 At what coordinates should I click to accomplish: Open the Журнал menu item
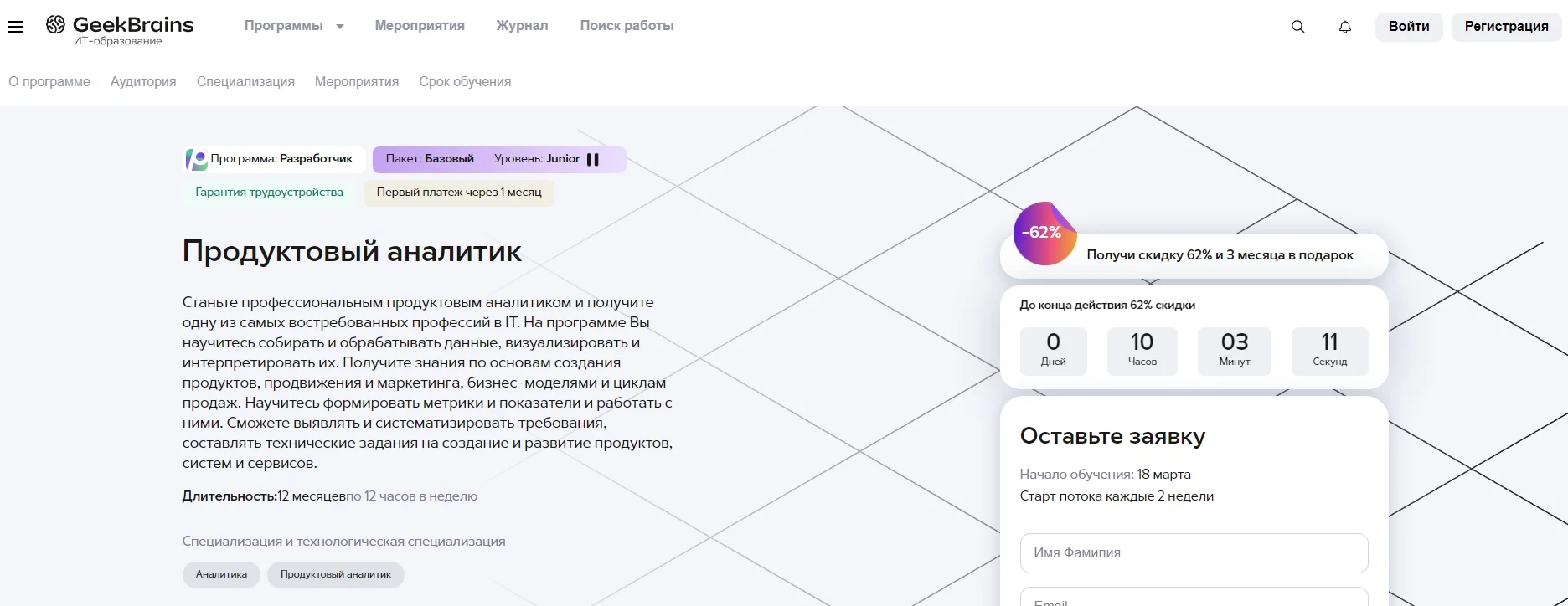click(522, 26)
